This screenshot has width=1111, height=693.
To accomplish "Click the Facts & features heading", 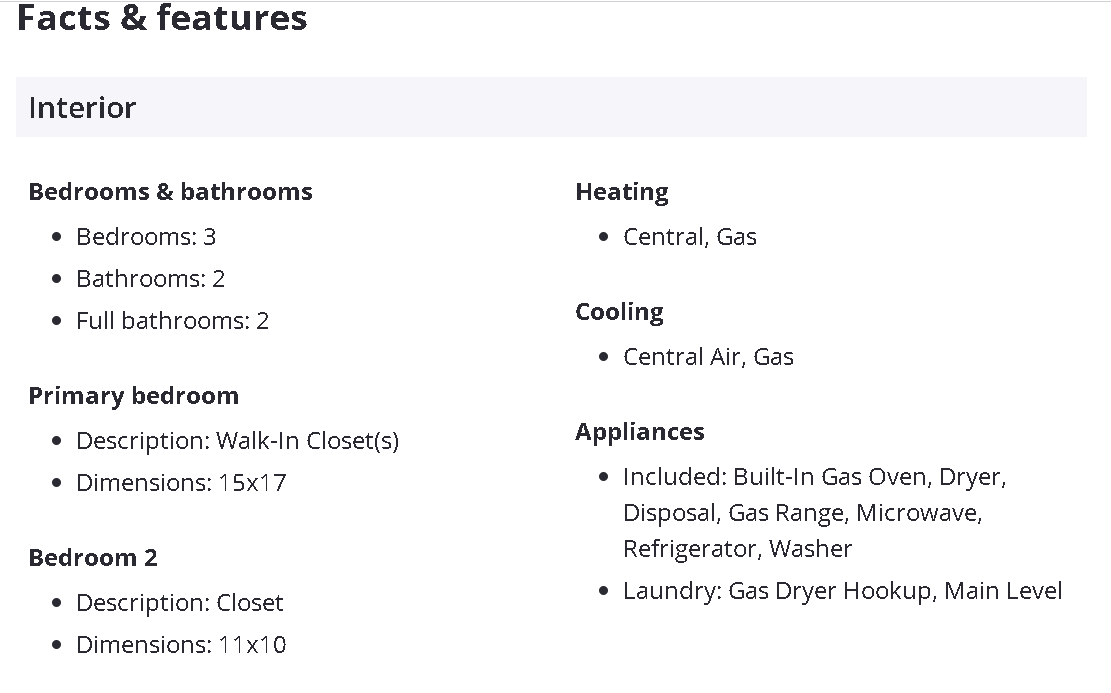I will pos(162,18).
